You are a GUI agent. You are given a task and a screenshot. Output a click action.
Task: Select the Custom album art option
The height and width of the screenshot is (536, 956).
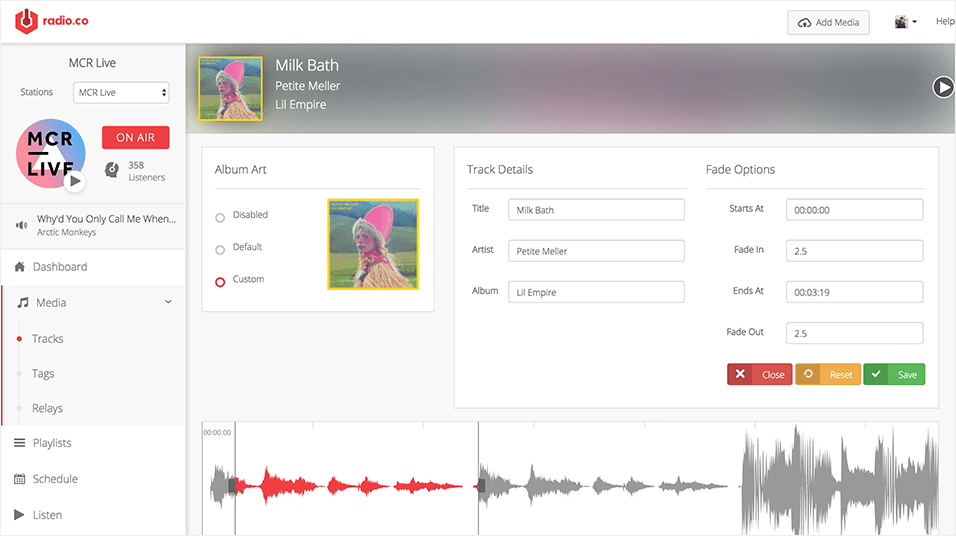tap(220, 281)
